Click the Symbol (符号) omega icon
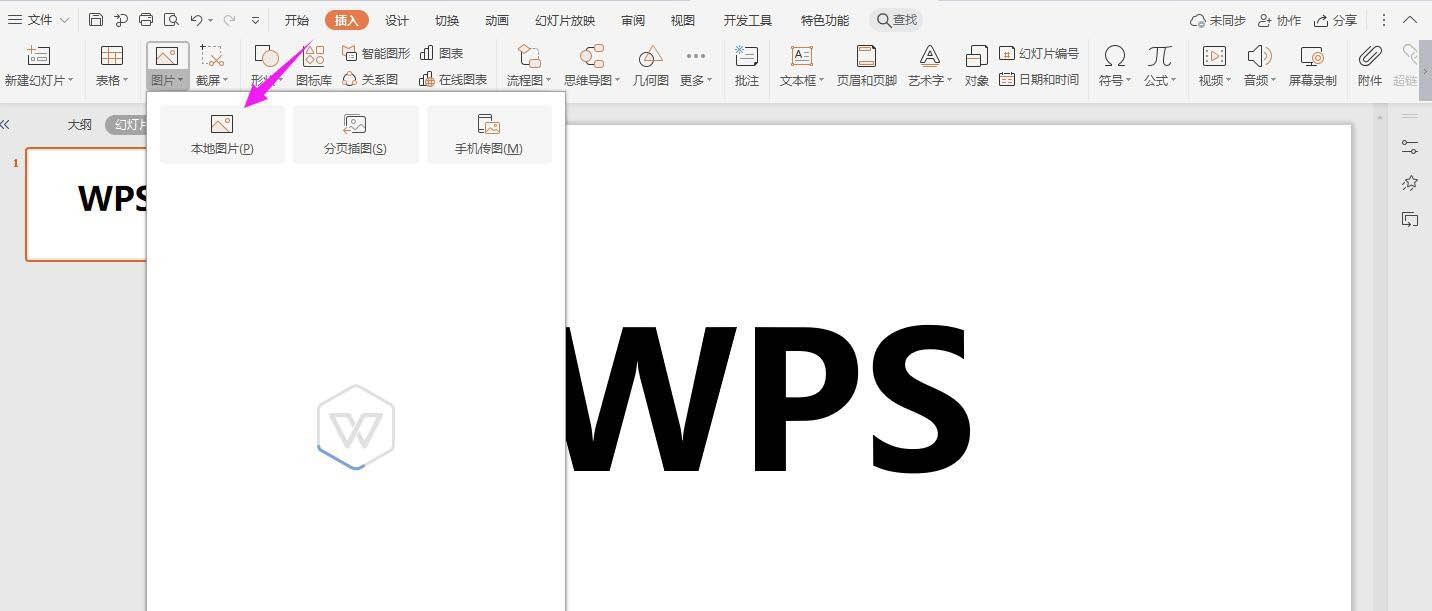 tap(1114, 56)
